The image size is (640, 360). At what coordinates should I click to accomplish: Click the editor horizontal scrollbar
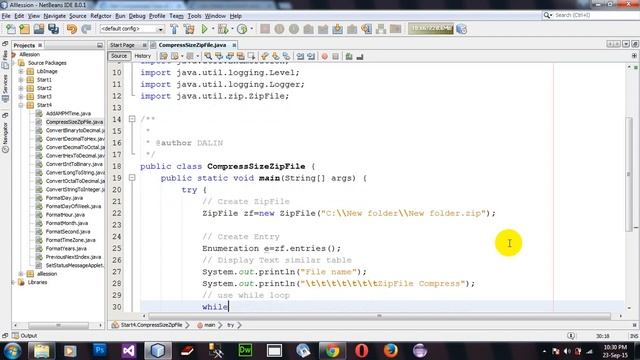[x=380, y=316]
